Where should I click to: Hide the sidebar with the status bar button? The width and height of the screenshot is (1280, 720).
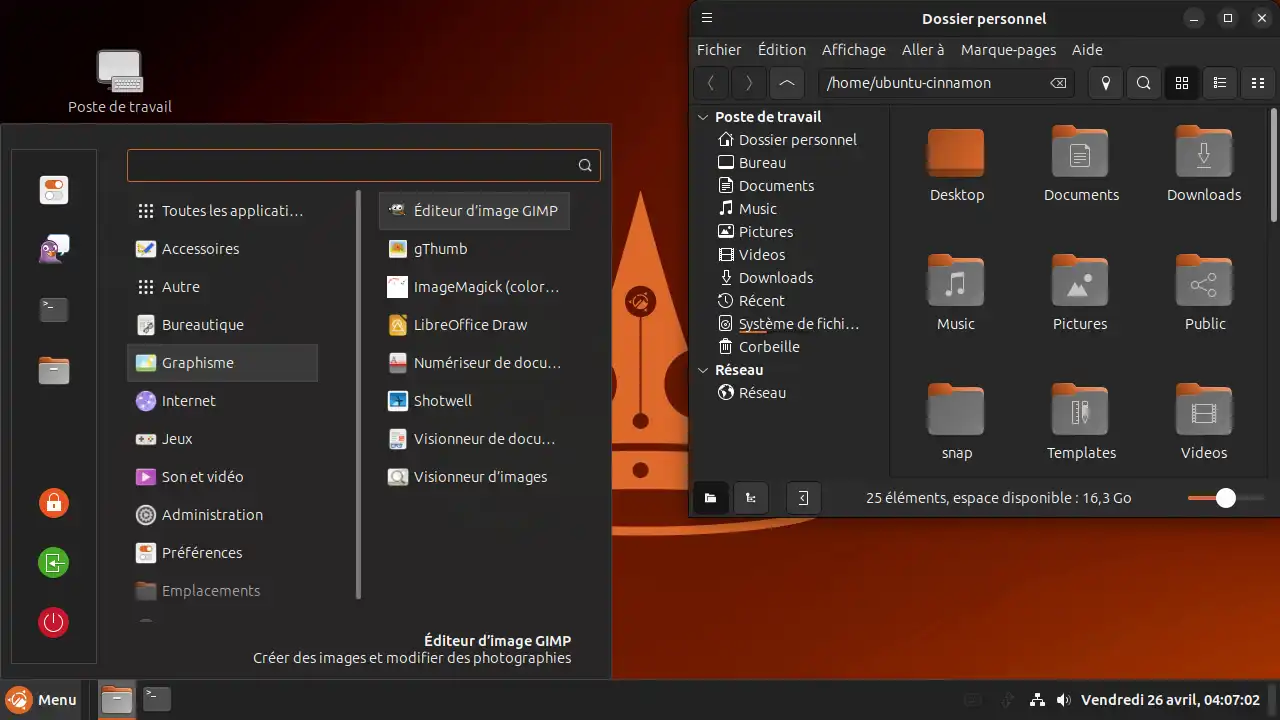click(x=803, y=498)
